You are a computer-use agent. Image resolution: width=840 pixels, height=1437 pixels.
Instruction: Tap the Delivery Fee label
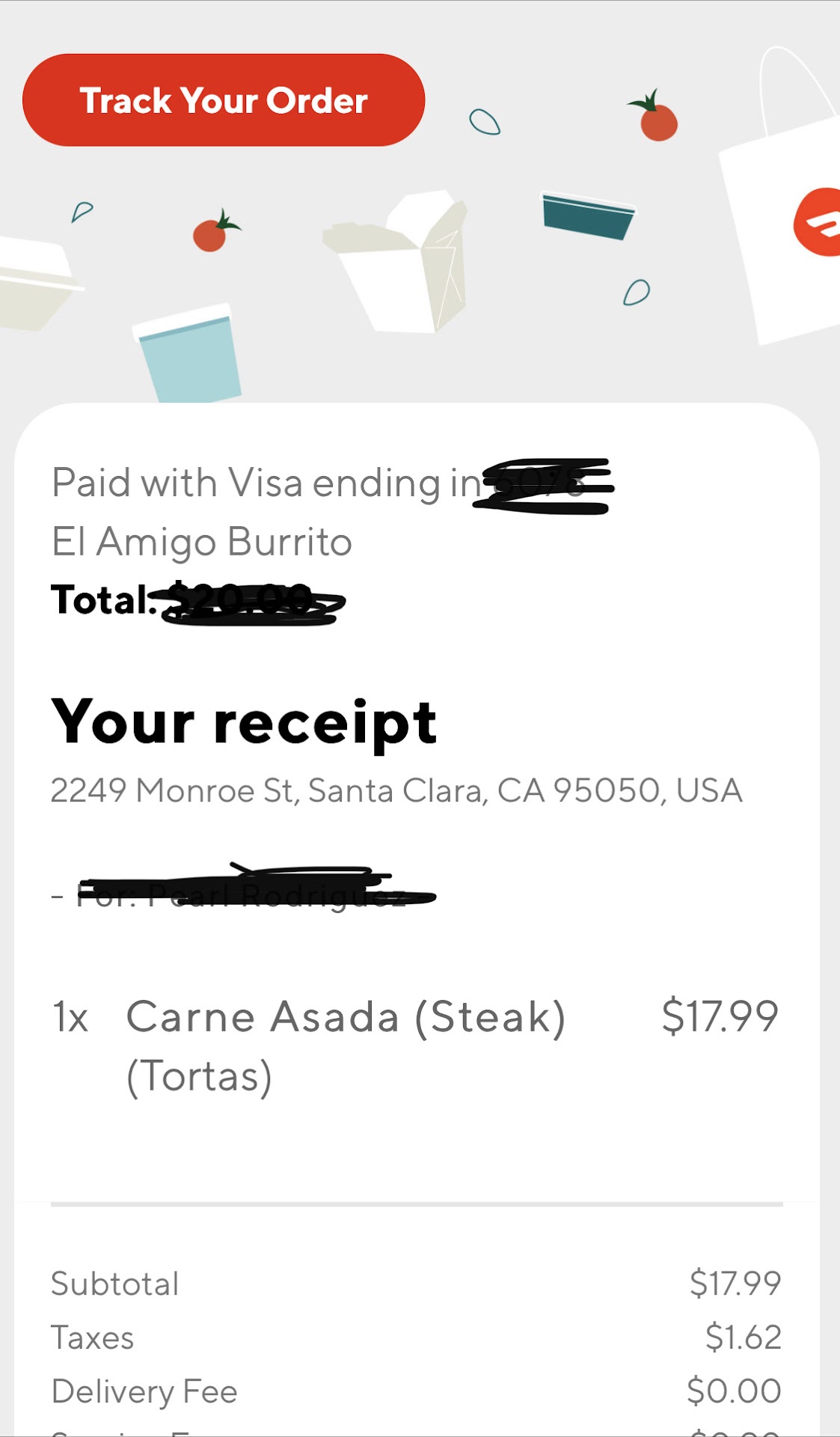click(x=144, y=1391)
